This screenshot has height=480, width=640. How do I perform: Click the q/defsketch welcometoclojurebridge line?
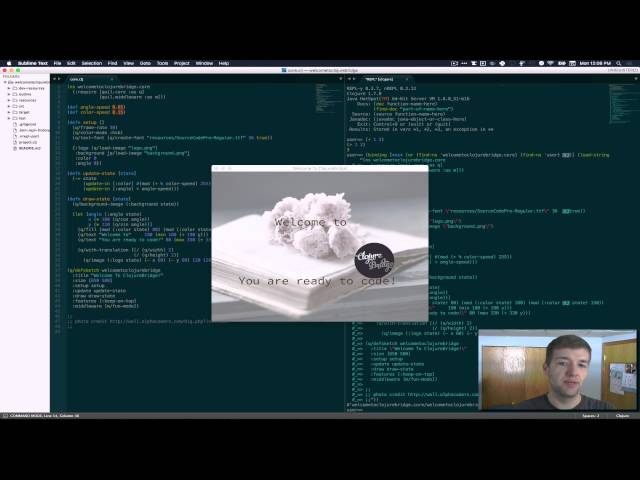(114, 270)
